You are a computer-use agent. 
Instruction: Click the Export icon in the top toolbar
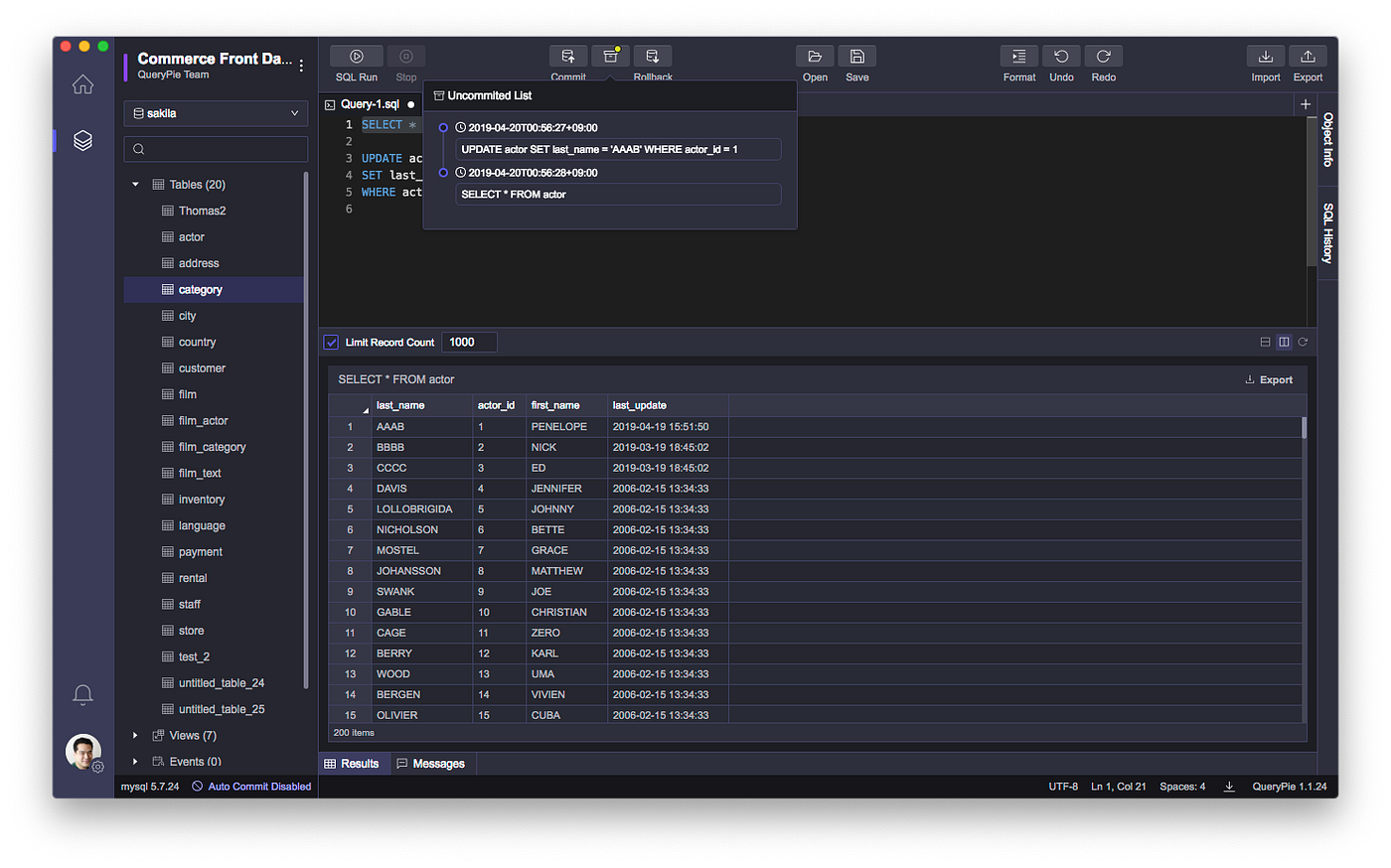(1308, 57)
